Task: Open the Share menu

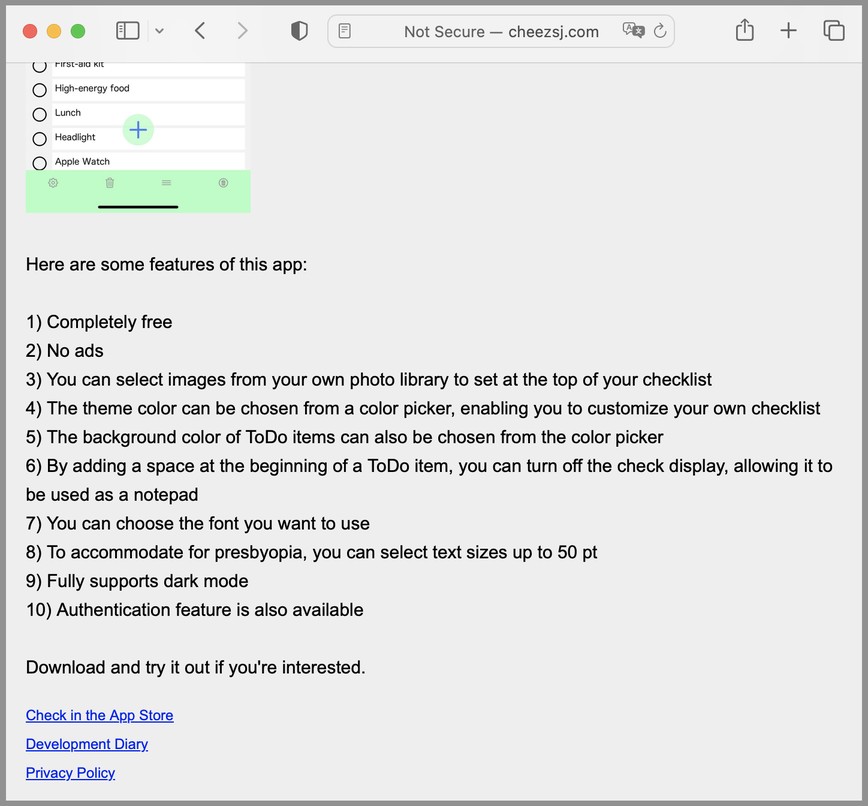Action: click(744, 31)
